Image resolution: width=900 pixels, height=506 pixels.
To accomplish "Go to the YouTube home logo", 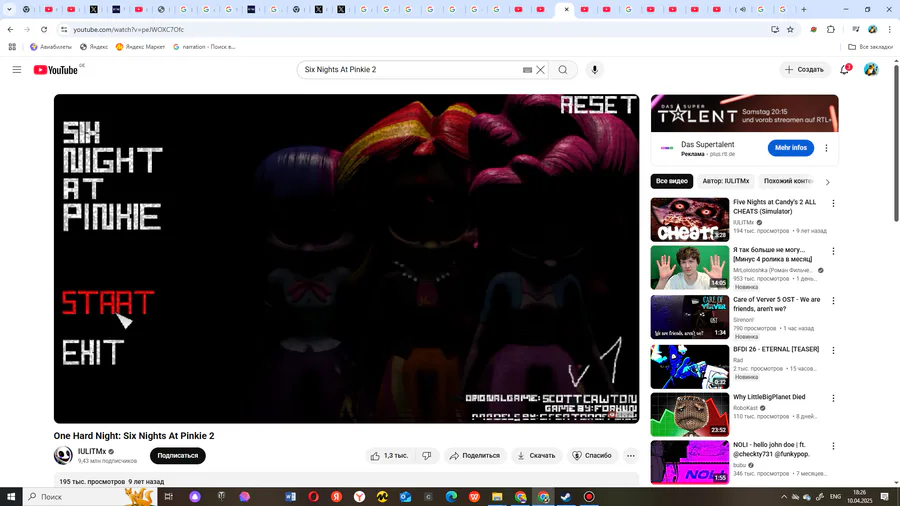I will point(56,70).
